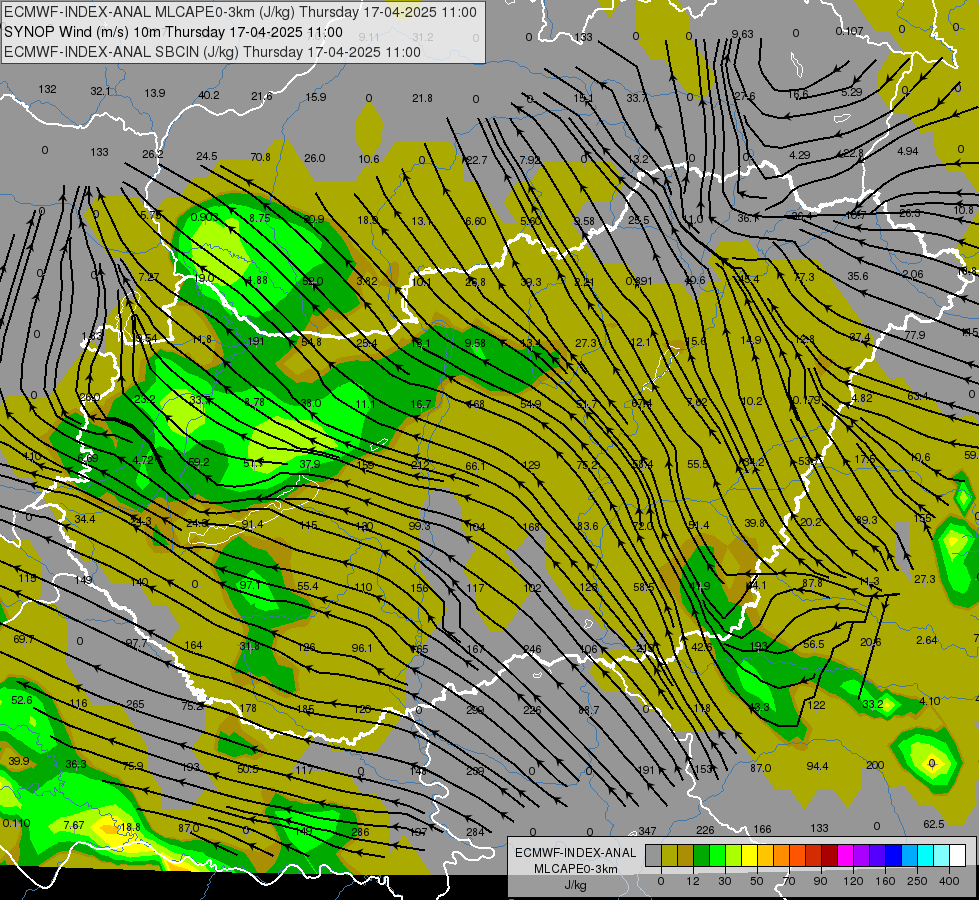Click the magenta legend swatch
The width and height of the screenshot is (979, 900).
(845, 855)
